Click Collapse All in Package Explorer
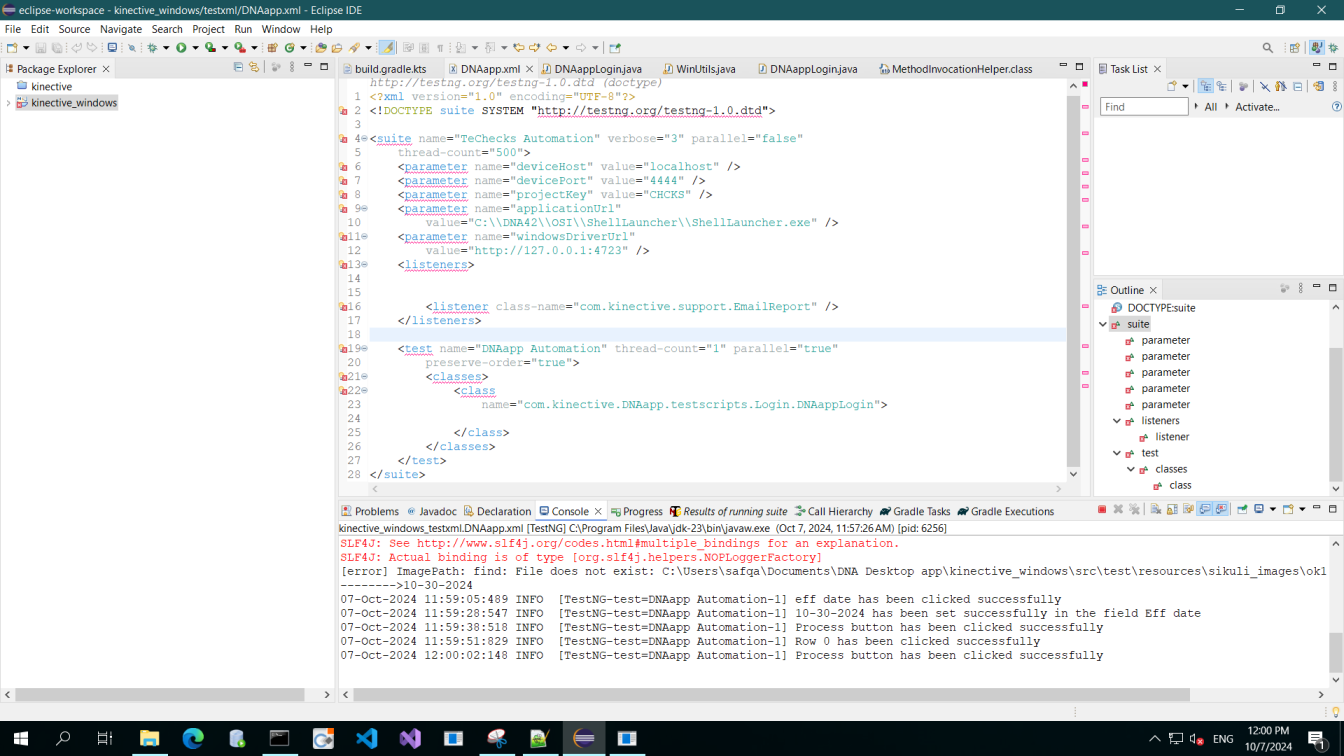 click(x=238, y=68)
